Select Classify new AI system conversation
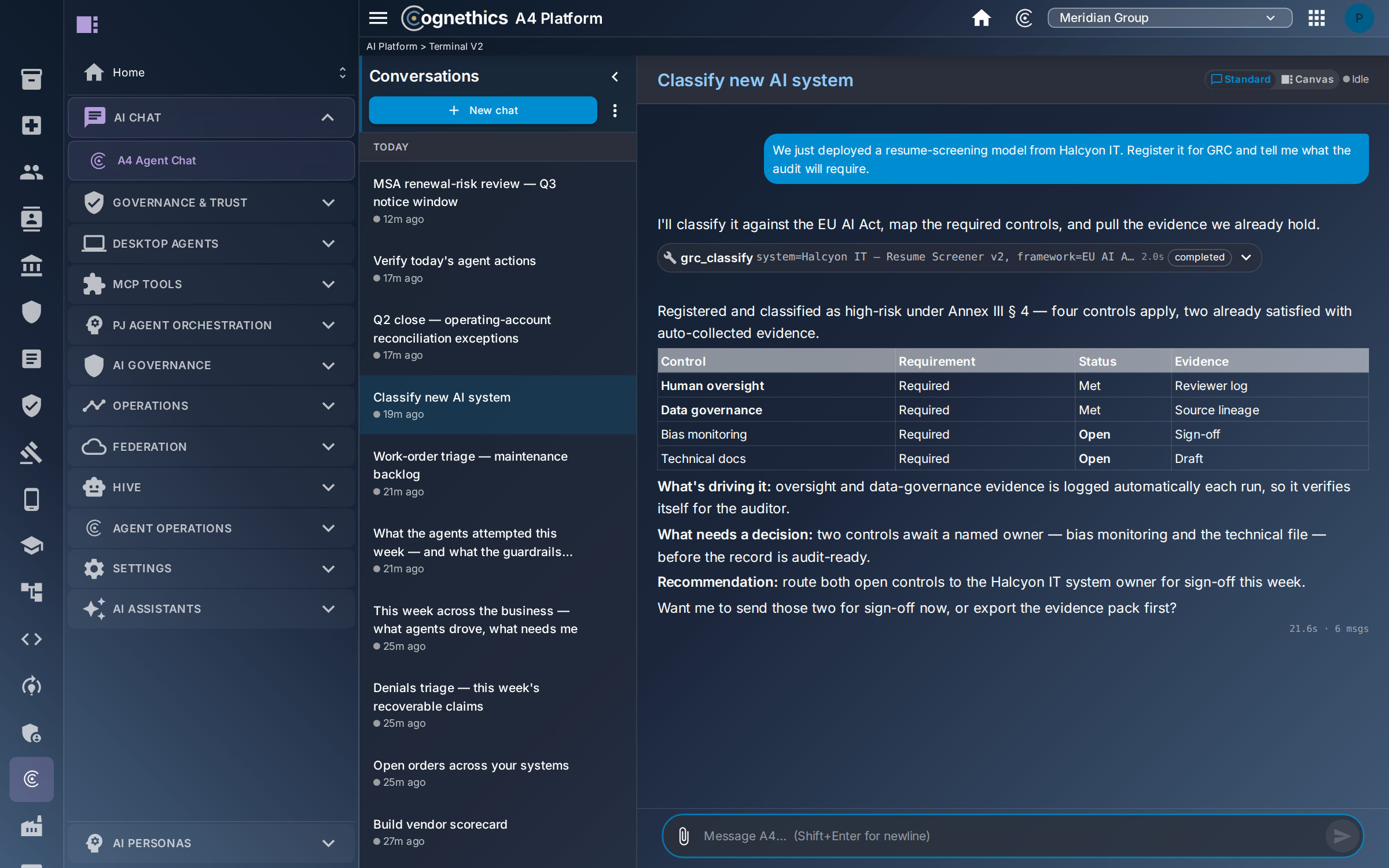The image size is (1389, 868). 498,405
